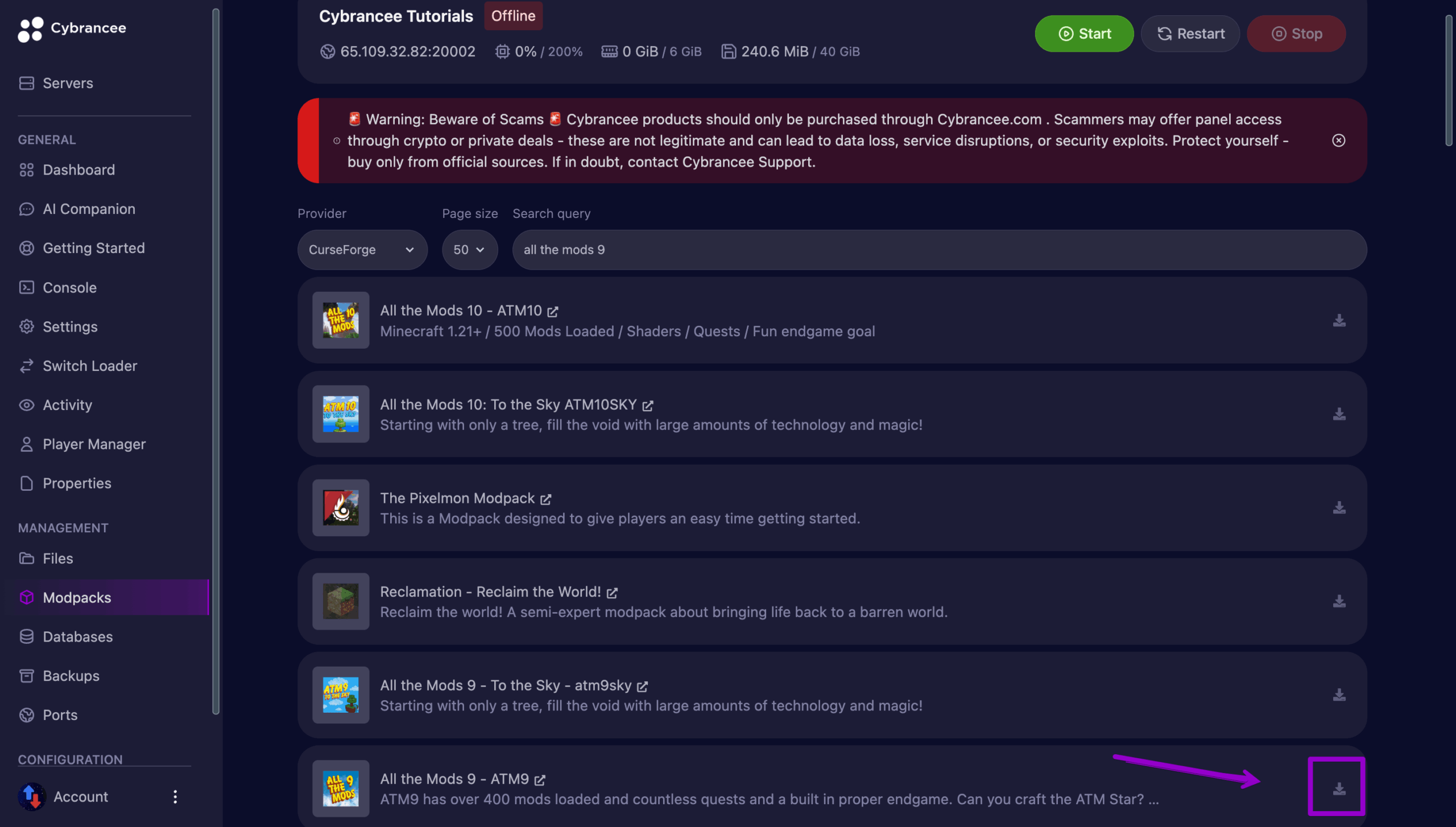This screenshot has width=1456, height=827.
Task: Open external link for All the Mods 10: To the Sky
Action: click(x=648, y=406)
